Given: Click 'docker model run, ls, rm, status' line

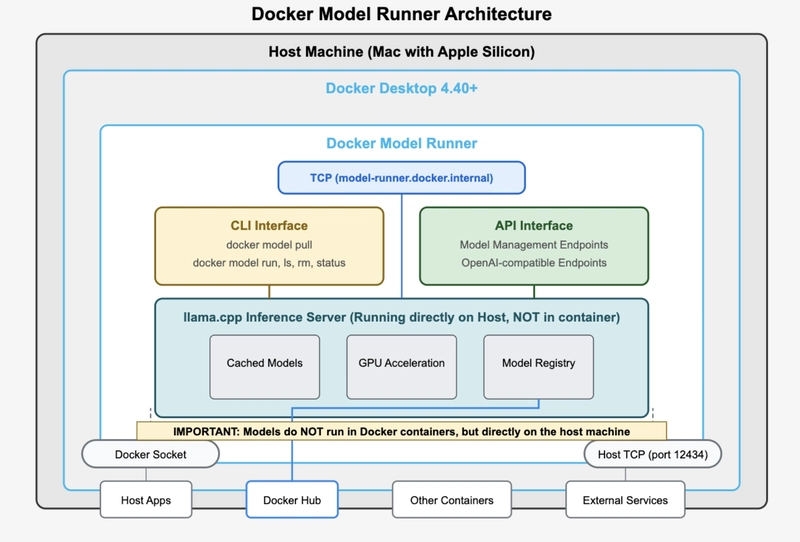Looking at the screenshot, I should 269,263.
